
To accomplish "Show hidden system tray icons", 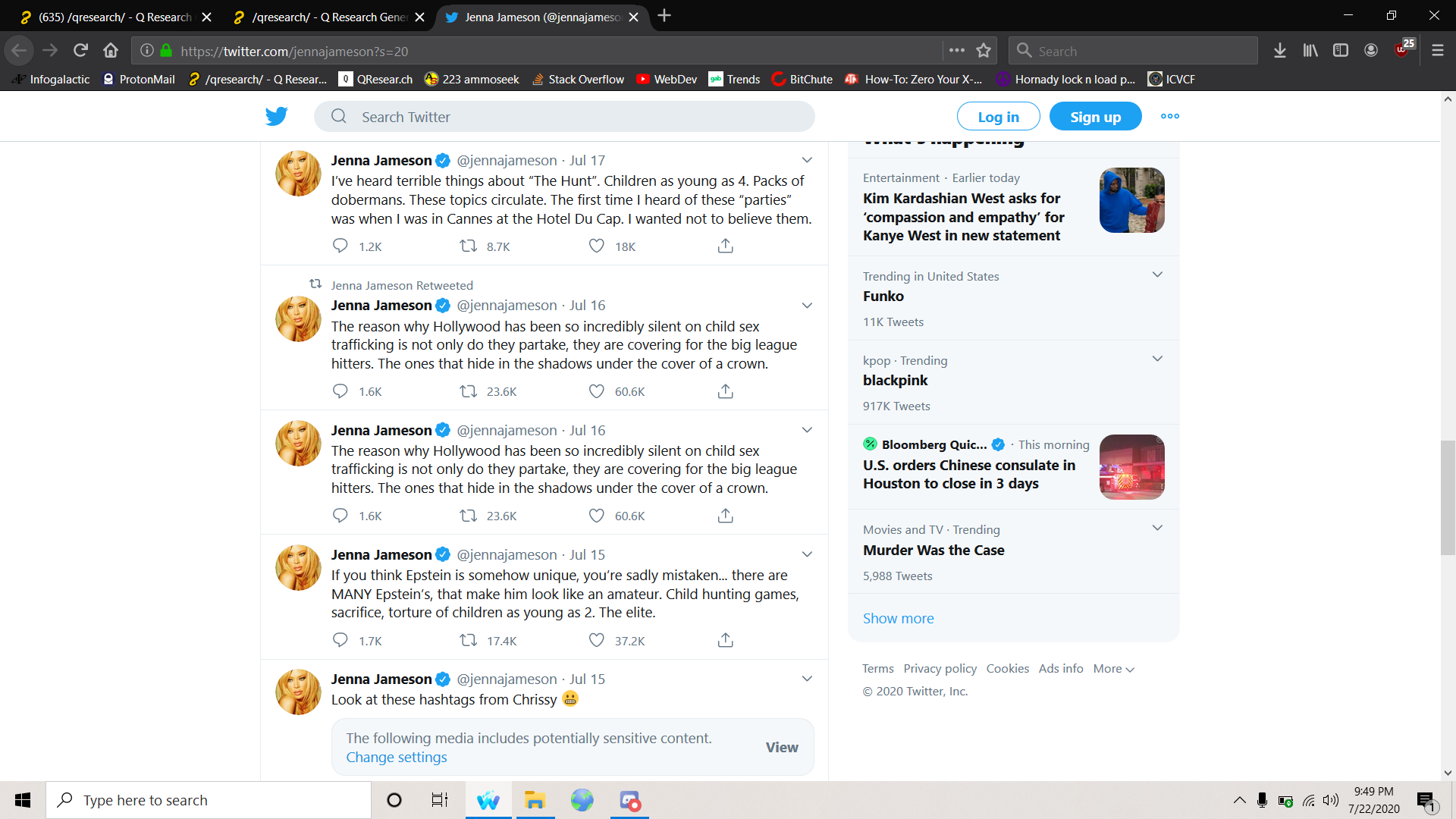I will [x=1239, y=800].
